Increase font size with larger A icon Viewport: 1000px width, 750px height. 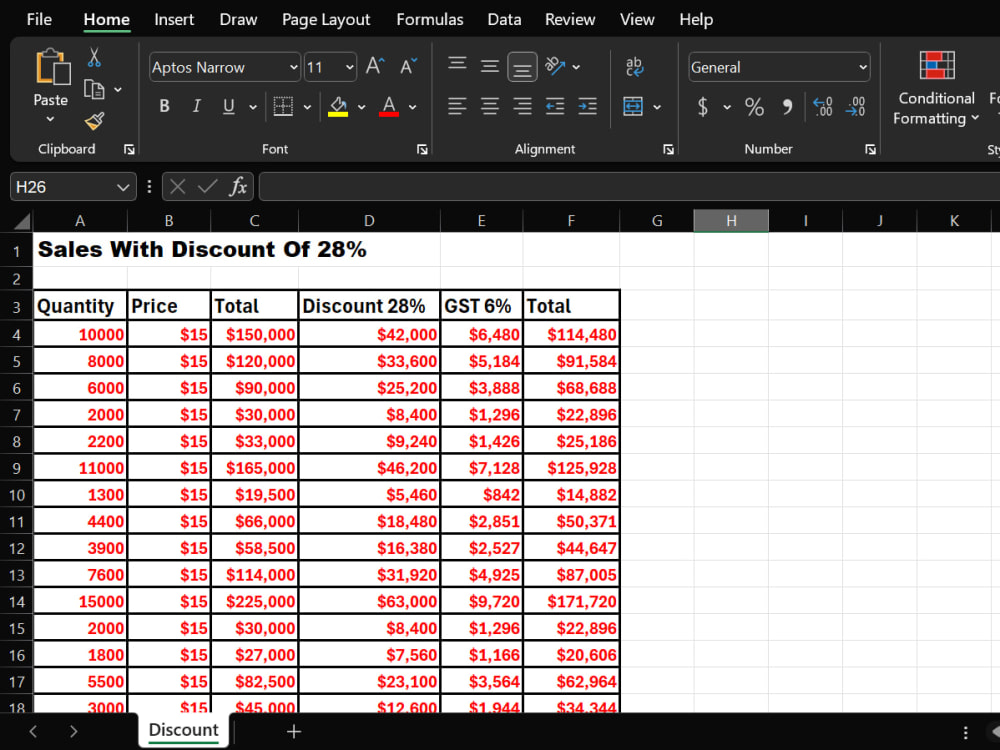click(x=375, y=66)
